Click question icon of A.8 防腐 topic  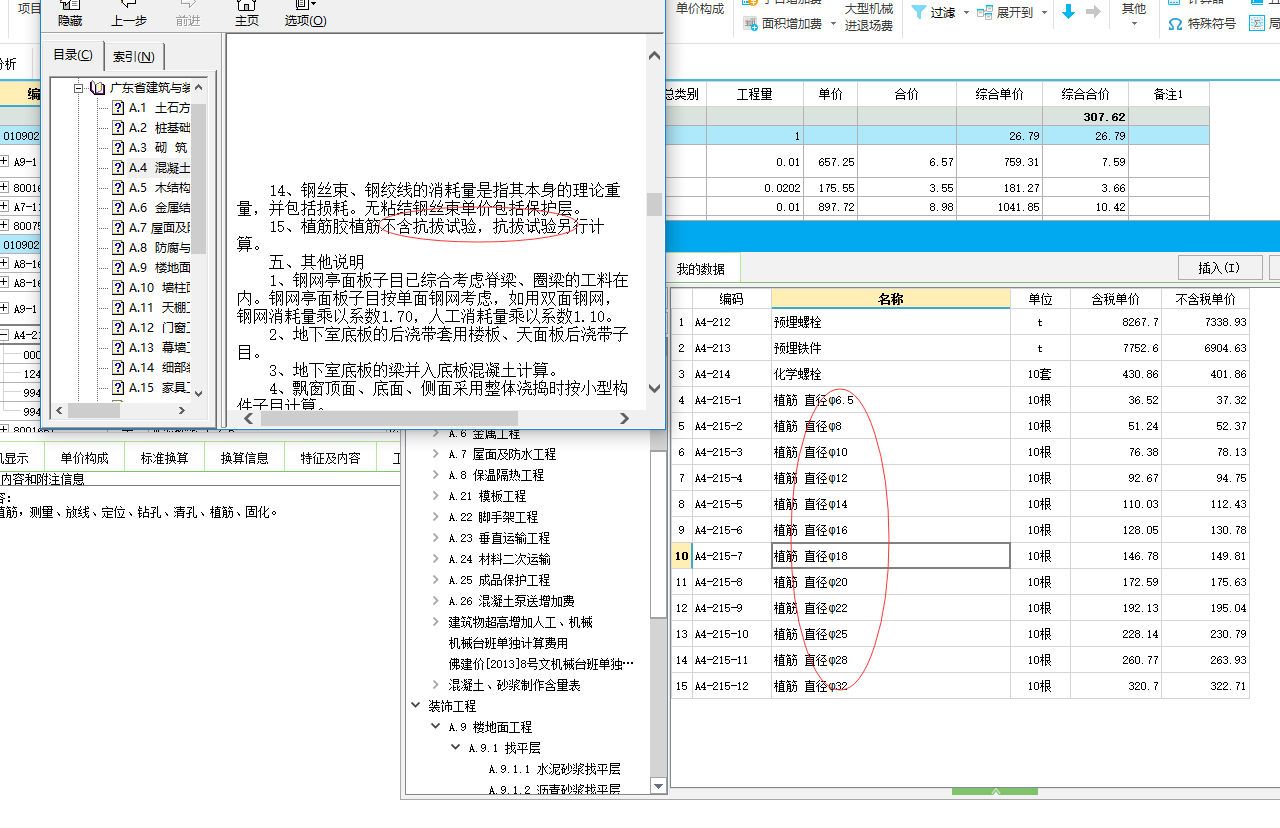[117, 248]
